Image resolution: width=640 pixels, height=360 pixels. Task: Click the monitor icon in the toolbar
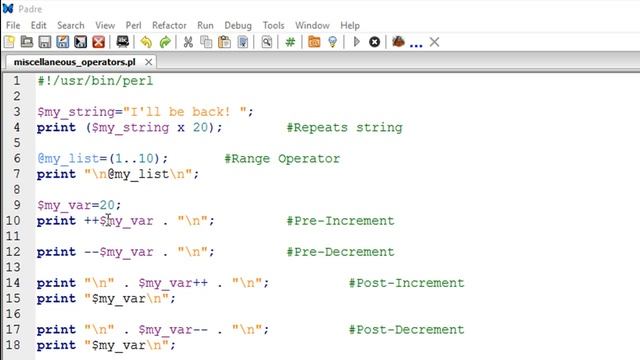tap(122, 42)
